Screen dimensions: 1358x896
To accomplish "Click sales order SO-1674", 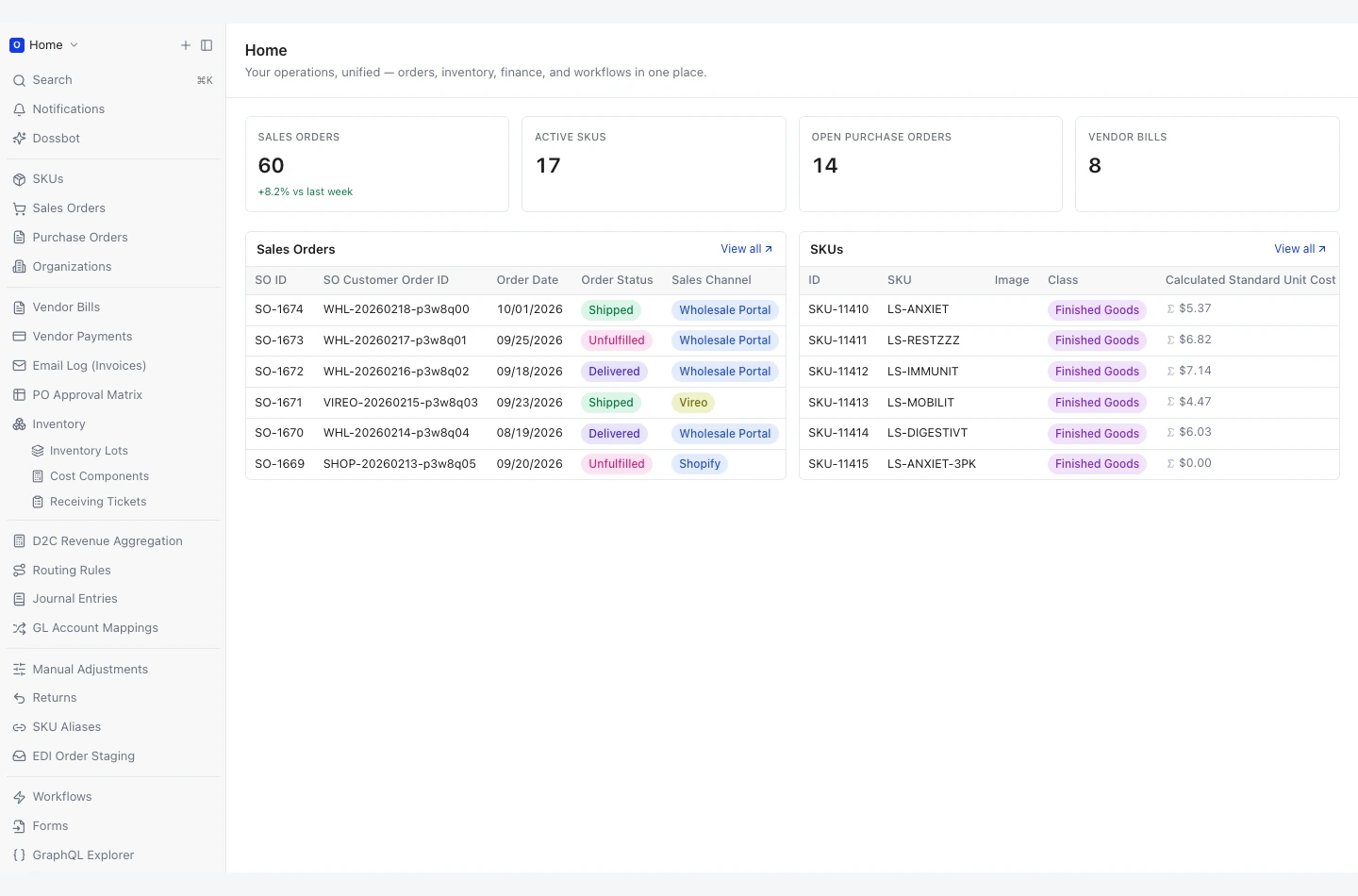I will [279, 309].
